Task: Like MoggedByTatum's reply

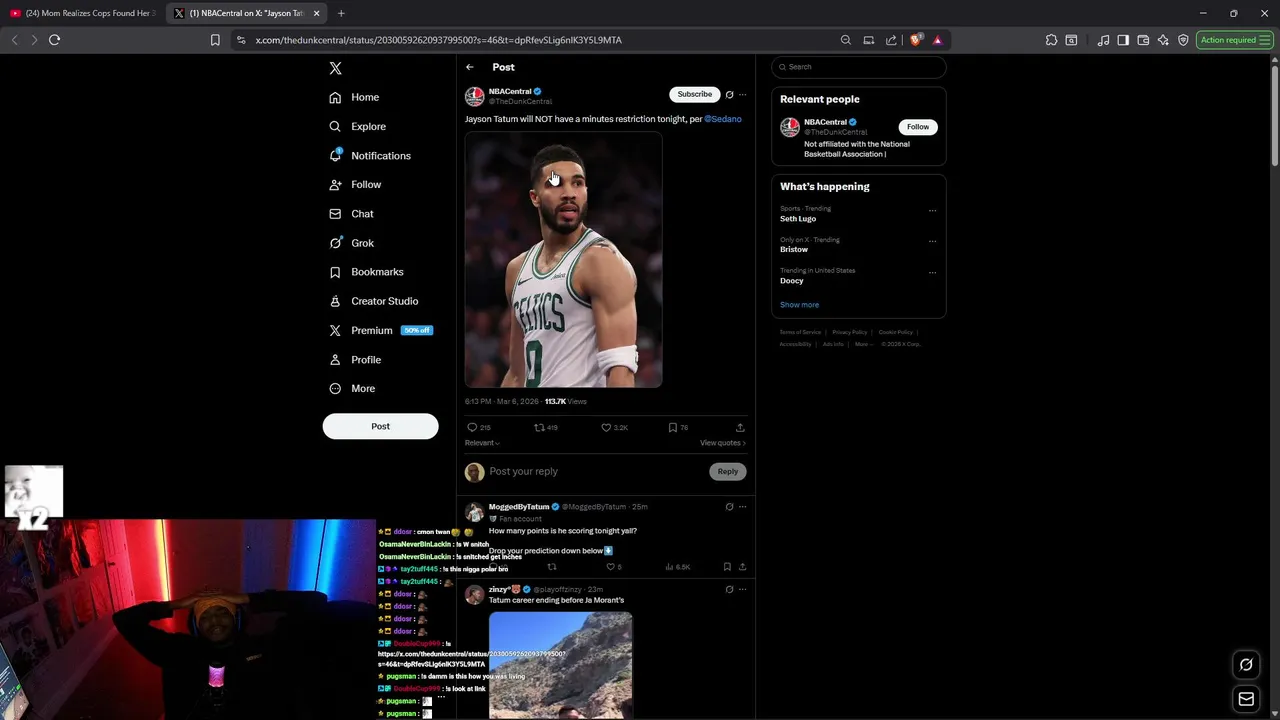Action: 613,567
